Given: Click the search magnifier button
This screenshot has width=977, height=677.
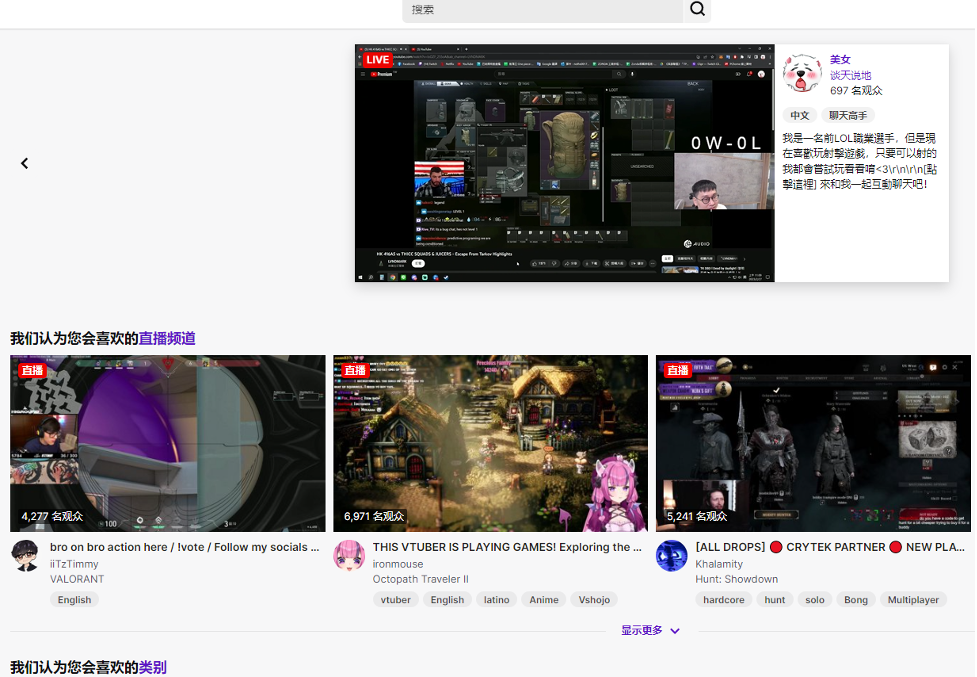Looking at the screenshot, I should pos(697,9).
